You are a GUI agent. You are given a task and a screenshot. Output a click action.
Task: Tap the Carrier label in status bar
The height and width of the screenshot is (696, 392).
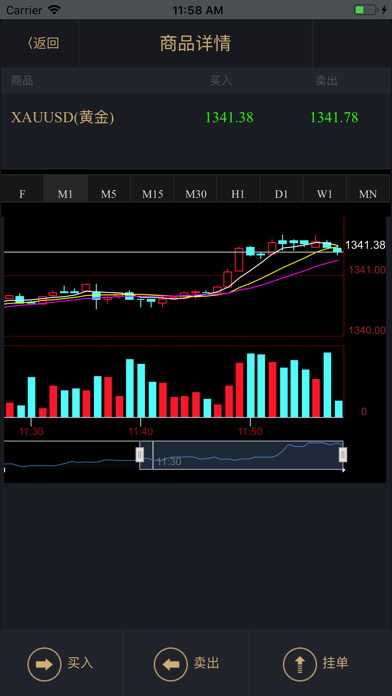25,10
